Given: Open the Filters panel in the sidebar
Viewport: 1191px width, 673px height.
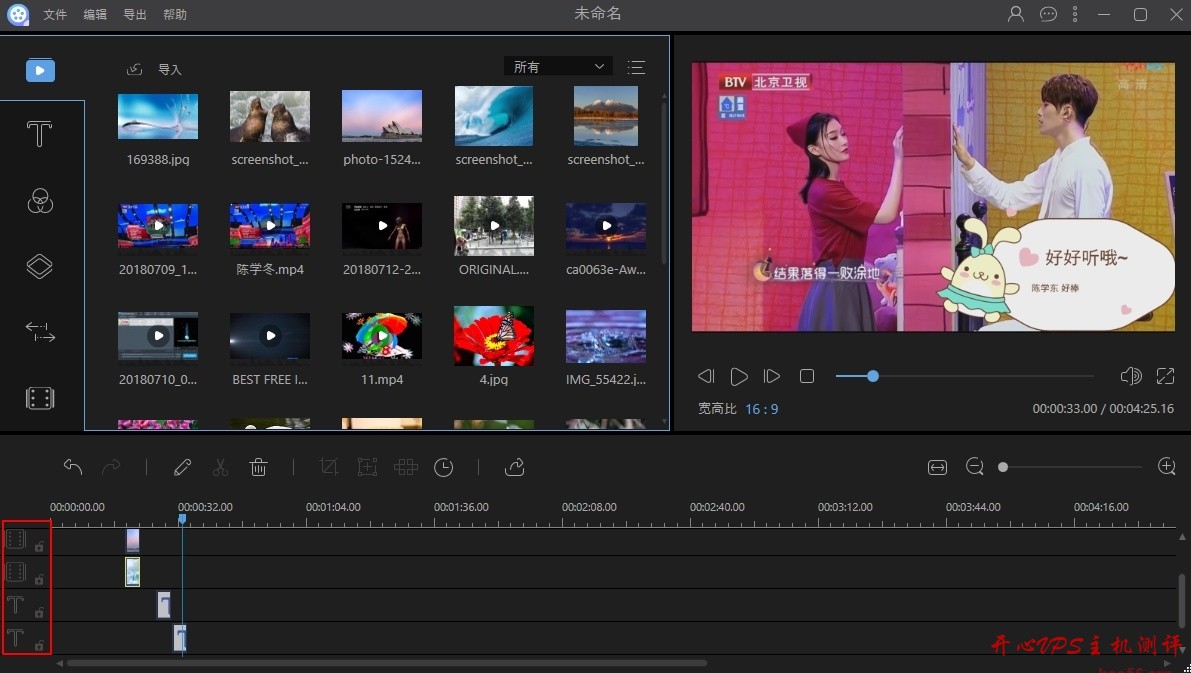Looking at the screenshot, I should (40, 201).
